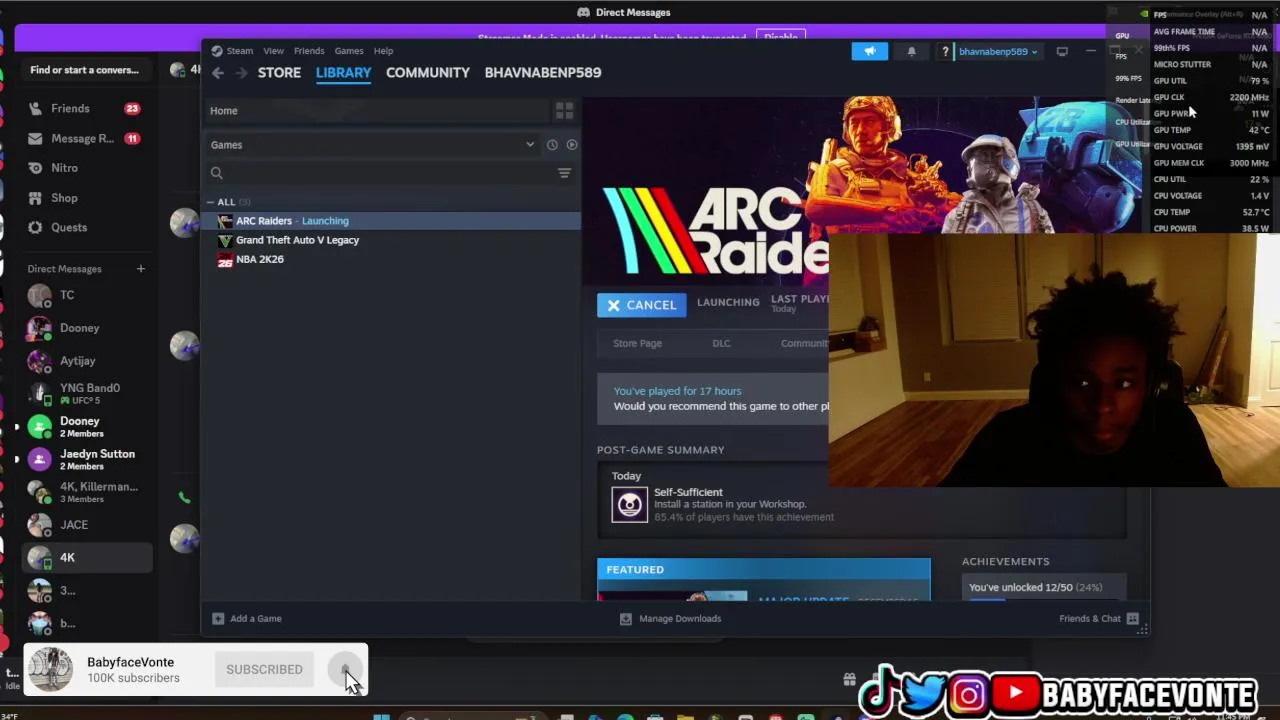Image resolution: width=1280 pixels, height=720 pixels.
Task: Switch to the LIBRARY tab
Action: [343, 73]
